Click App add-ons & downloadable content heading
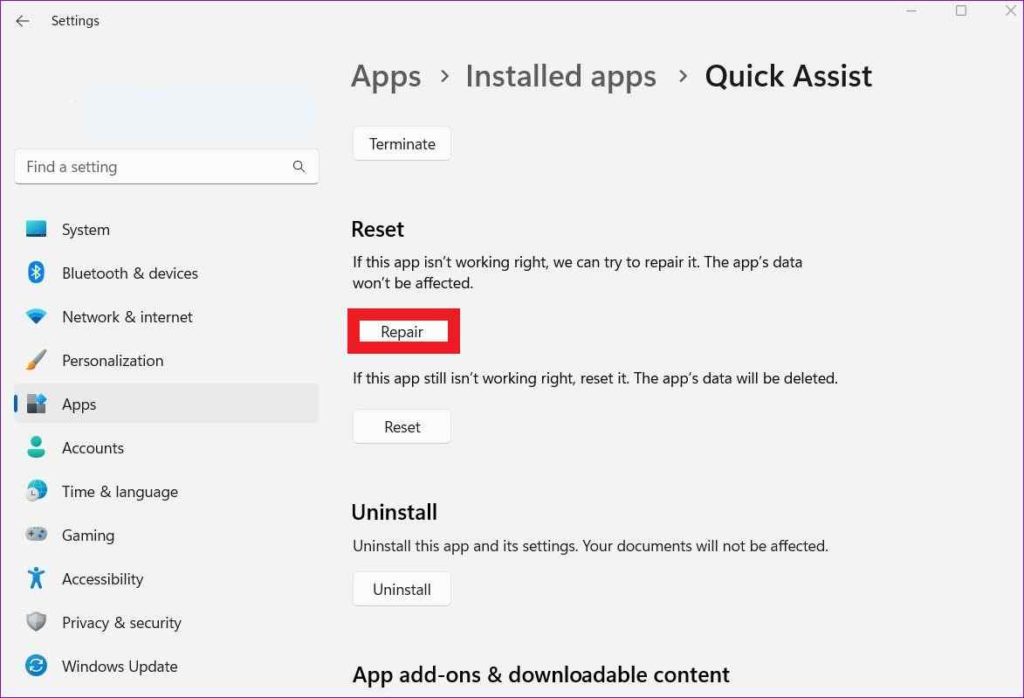This screenshot has width=1024, height=698. coord(541,674)
